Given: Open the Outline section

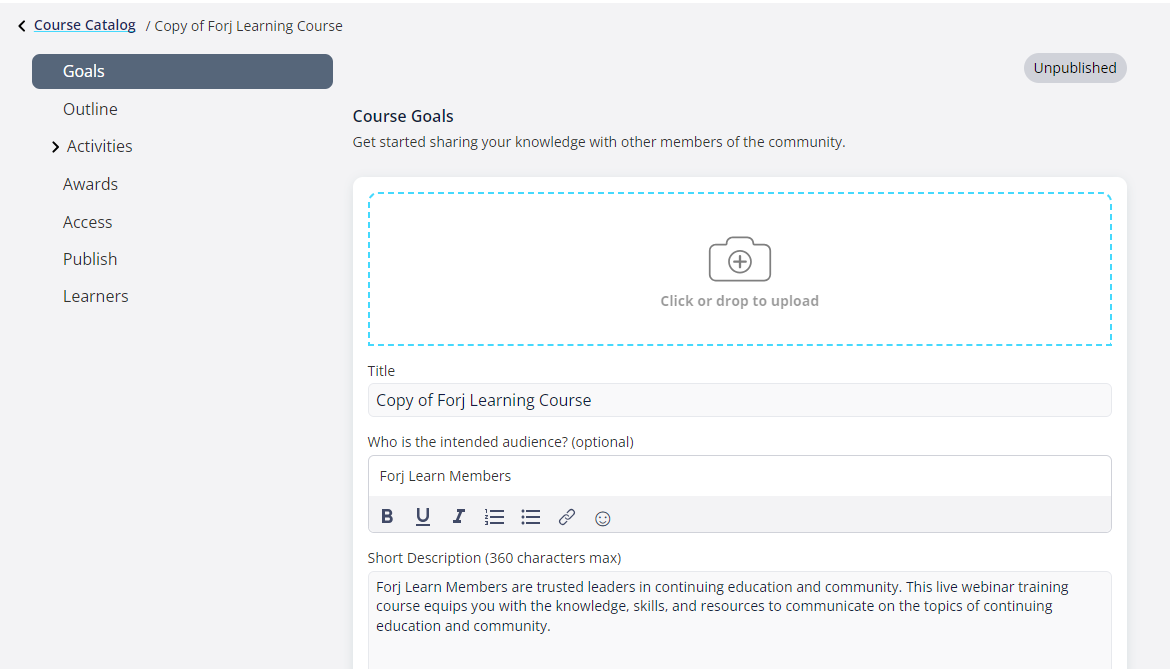Looking at the screenshot, I should (90, 109).
